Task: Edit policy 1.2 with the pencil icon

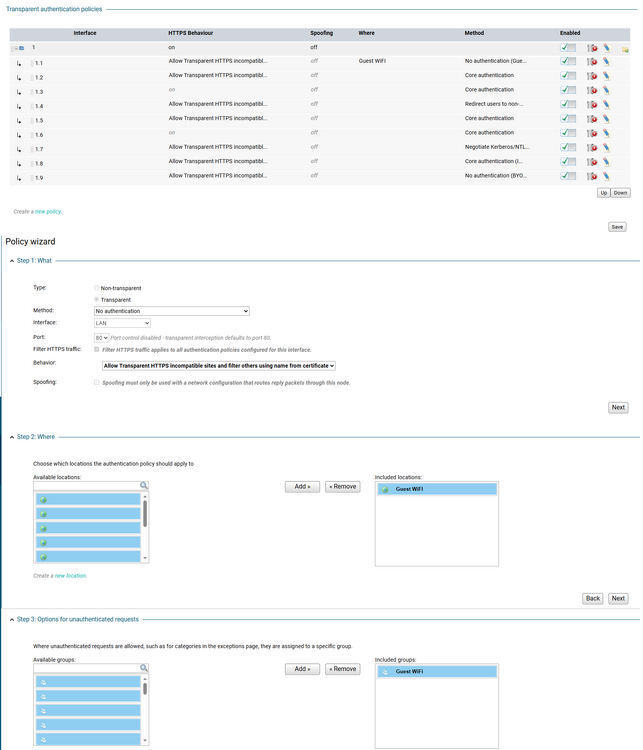Action: pos(606,76)
